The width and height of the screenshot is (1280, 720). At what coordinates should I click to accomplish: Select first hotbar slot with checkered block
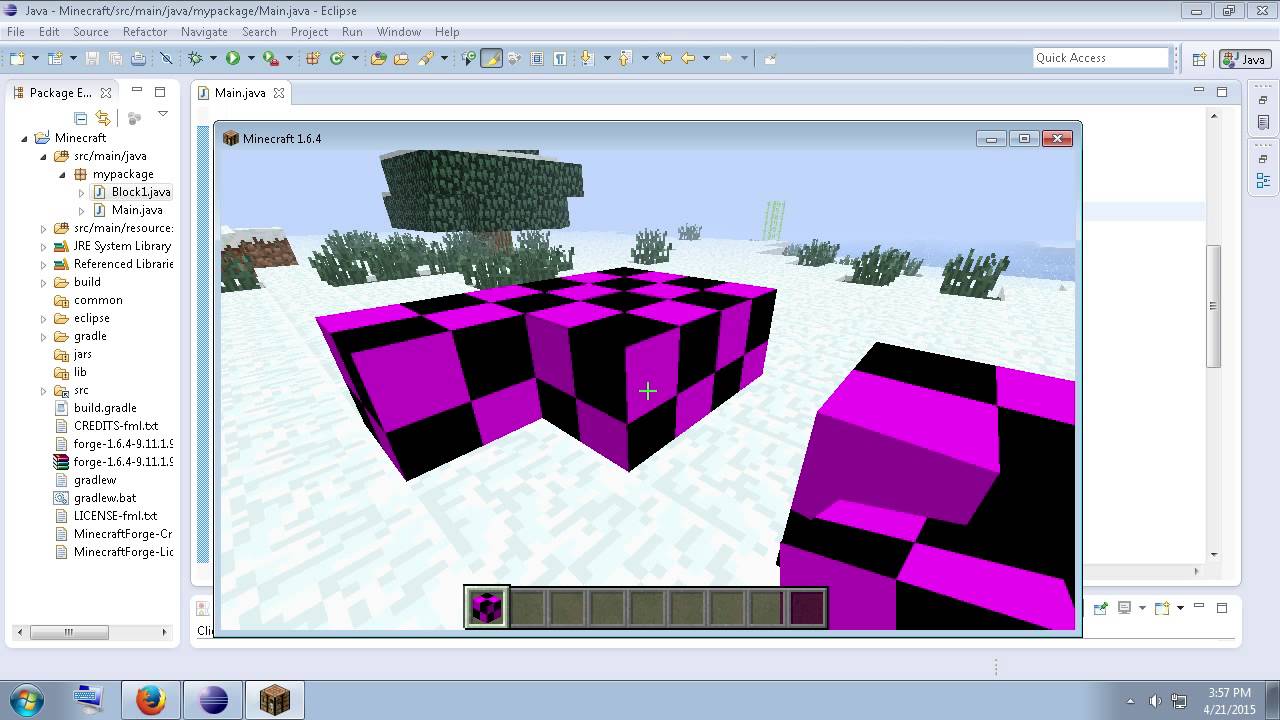pyautogui.click(x=487, y=607)
